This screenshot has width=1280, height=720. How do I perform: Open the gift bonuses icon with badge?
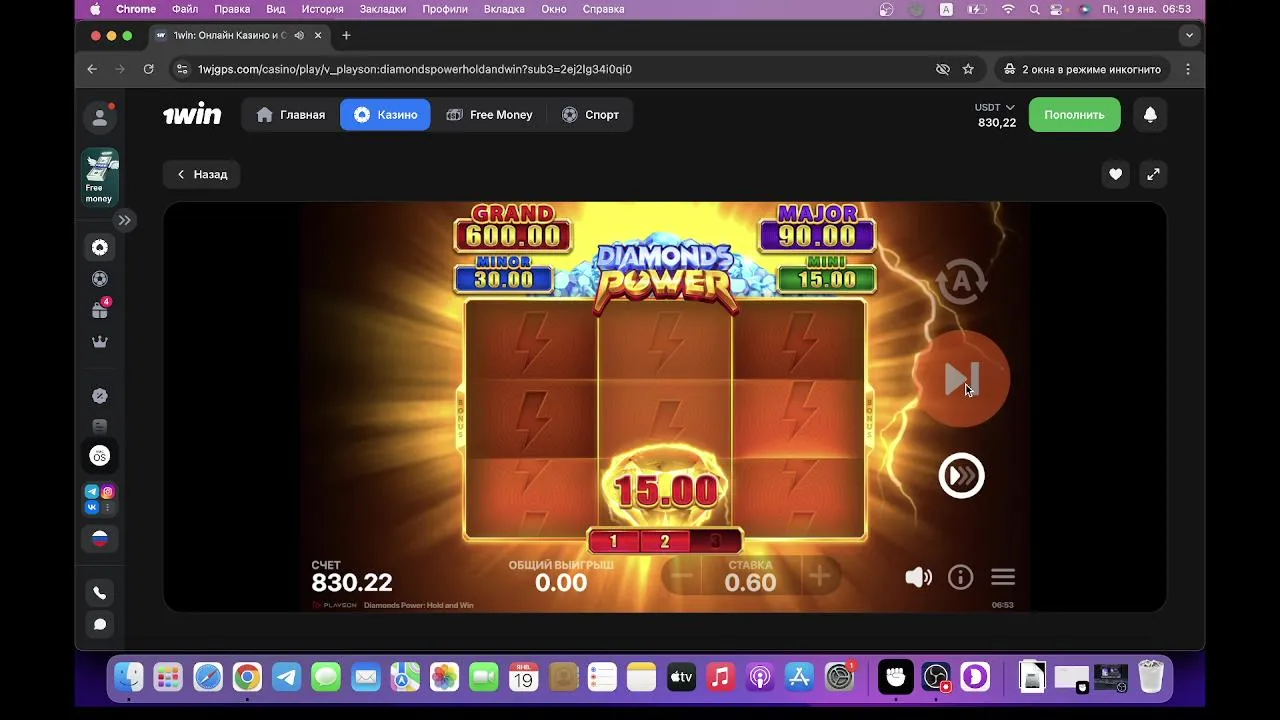(x=100, y=310)
